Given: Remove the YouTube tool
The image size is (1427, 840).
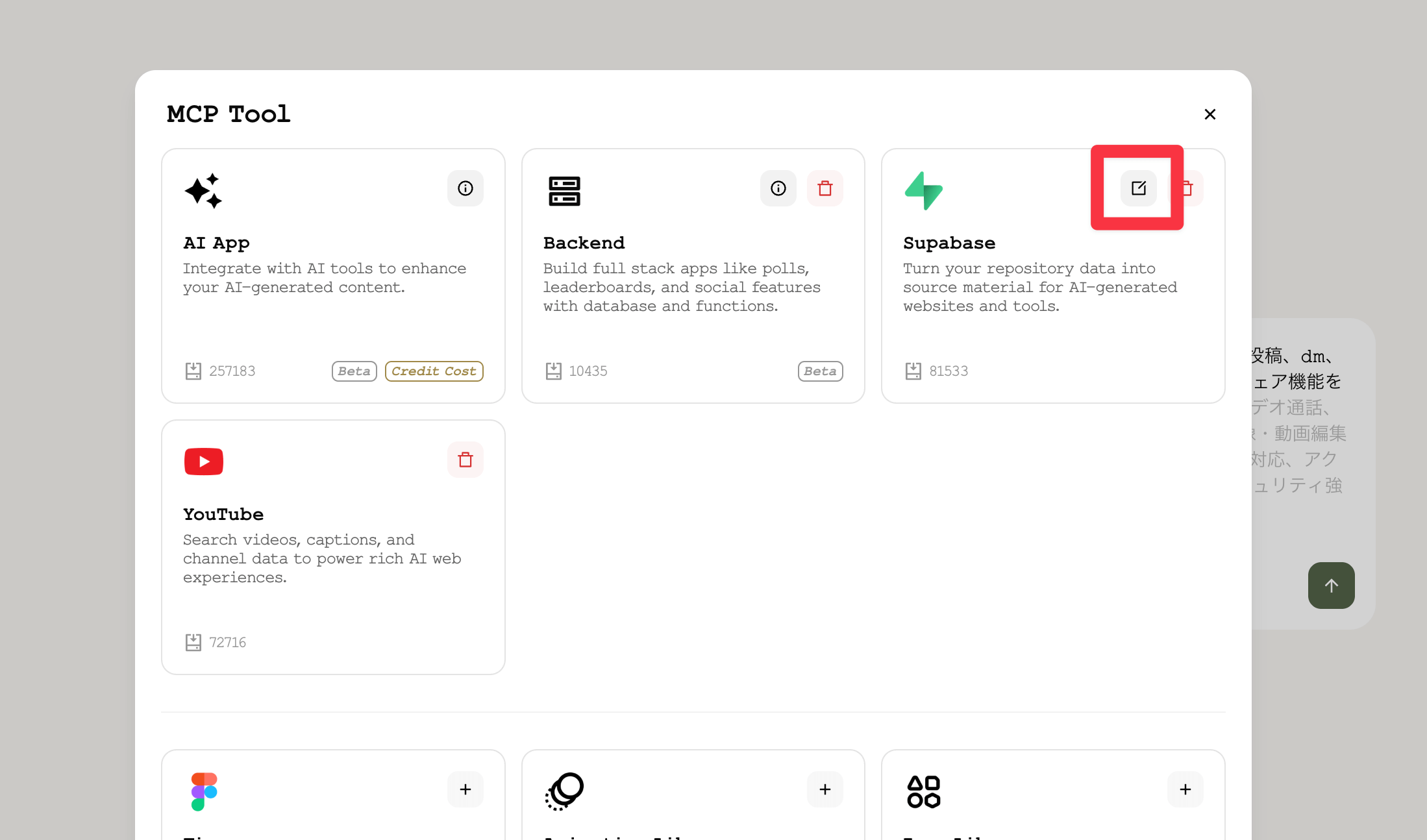Looking at the screenshot, I should tap(465, 460).
